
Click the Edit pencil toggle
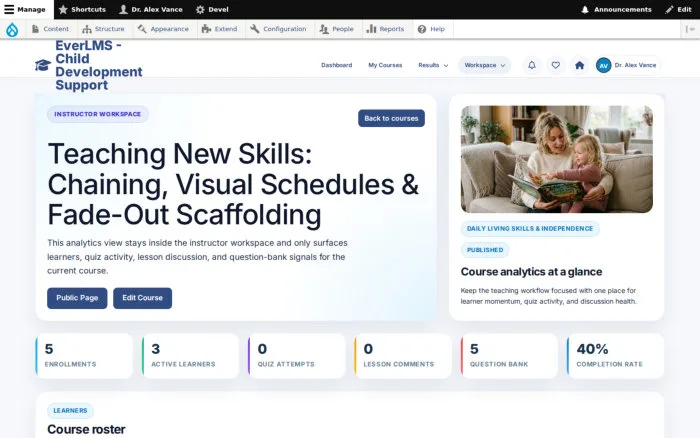[x=678, y=9]
